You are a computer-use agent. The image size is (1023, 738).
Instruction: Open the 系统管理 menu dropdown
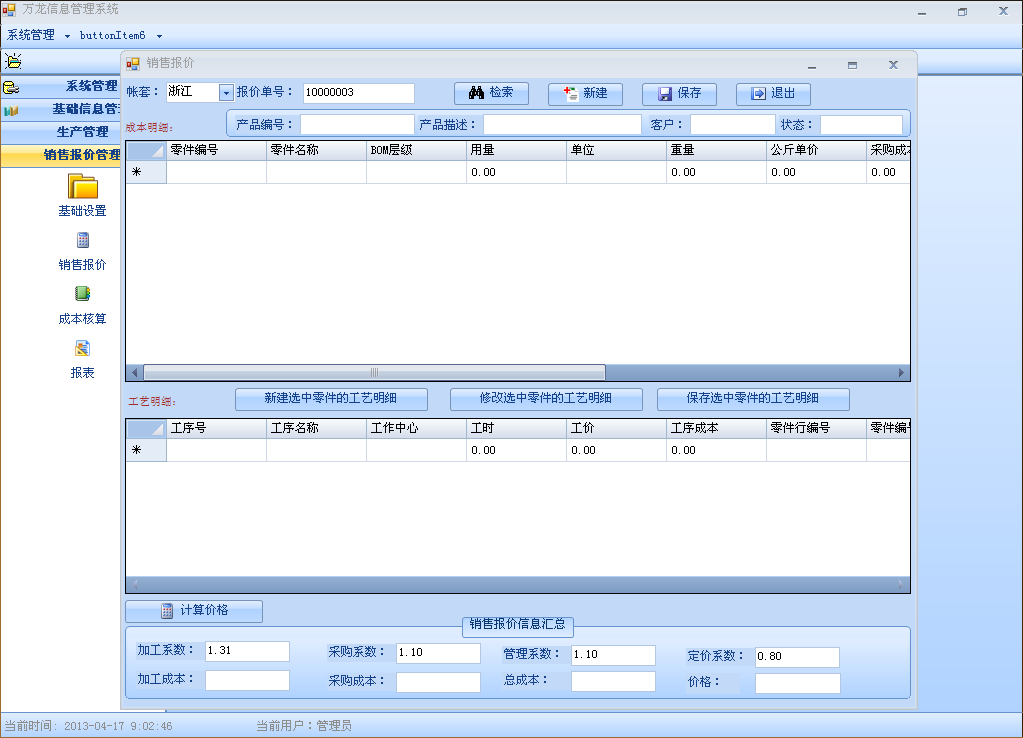point(38,35)
